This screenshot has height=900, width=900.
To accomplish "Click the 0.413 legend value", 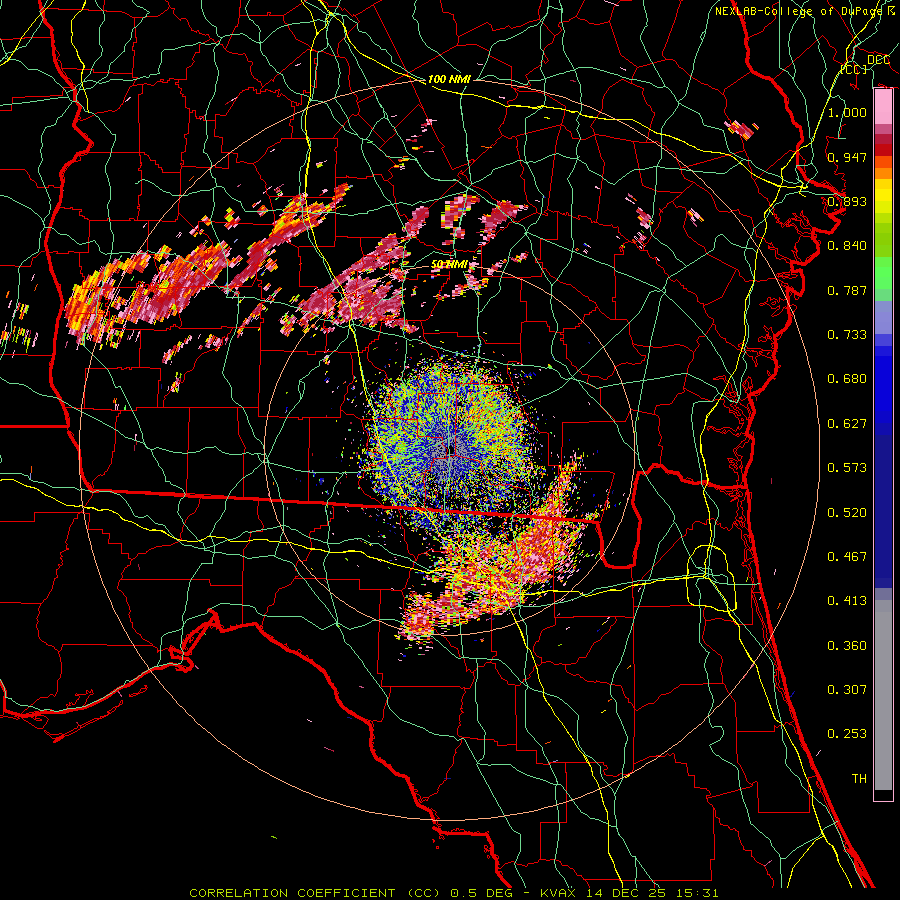I will 847,601.
